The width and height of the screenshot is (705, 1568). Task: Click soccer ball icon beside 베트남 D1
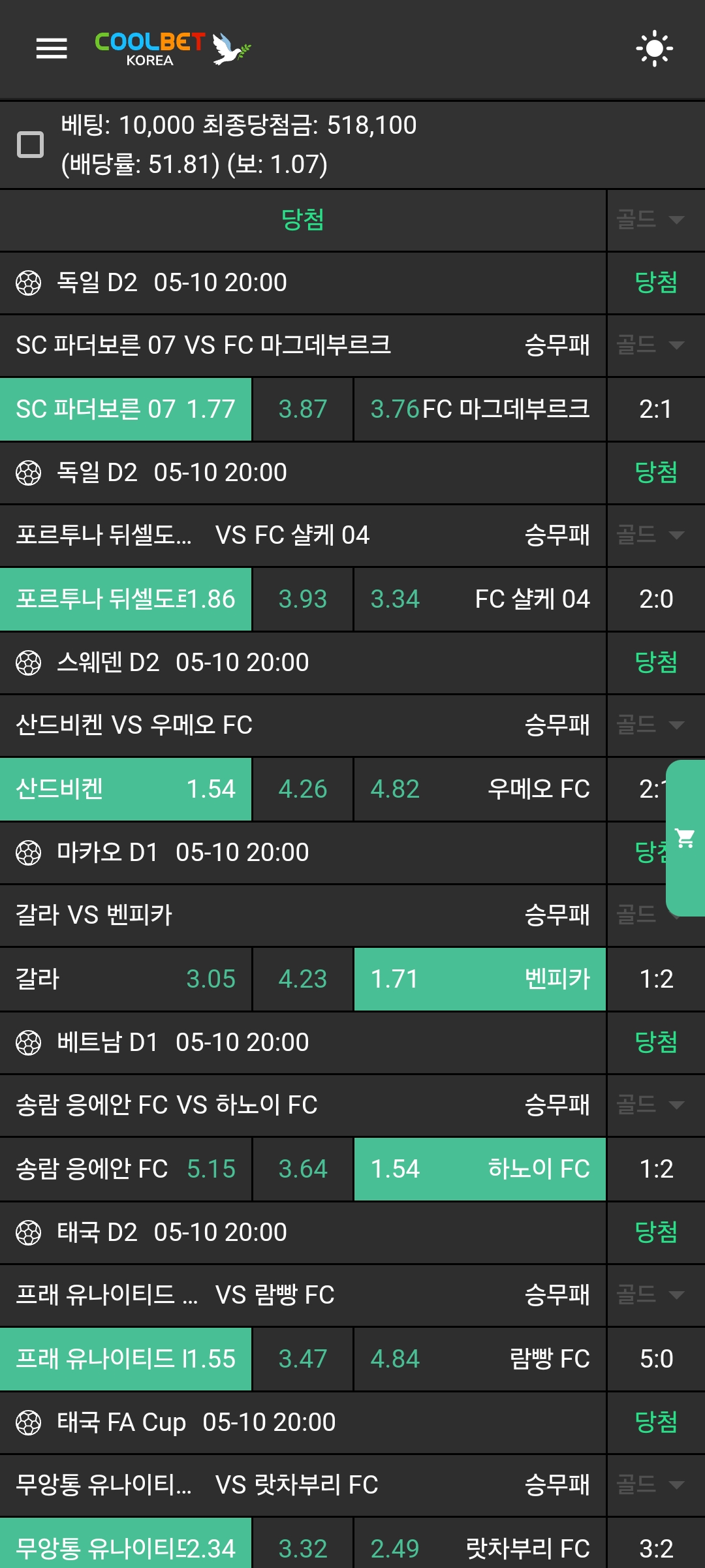click(28, 1043)
